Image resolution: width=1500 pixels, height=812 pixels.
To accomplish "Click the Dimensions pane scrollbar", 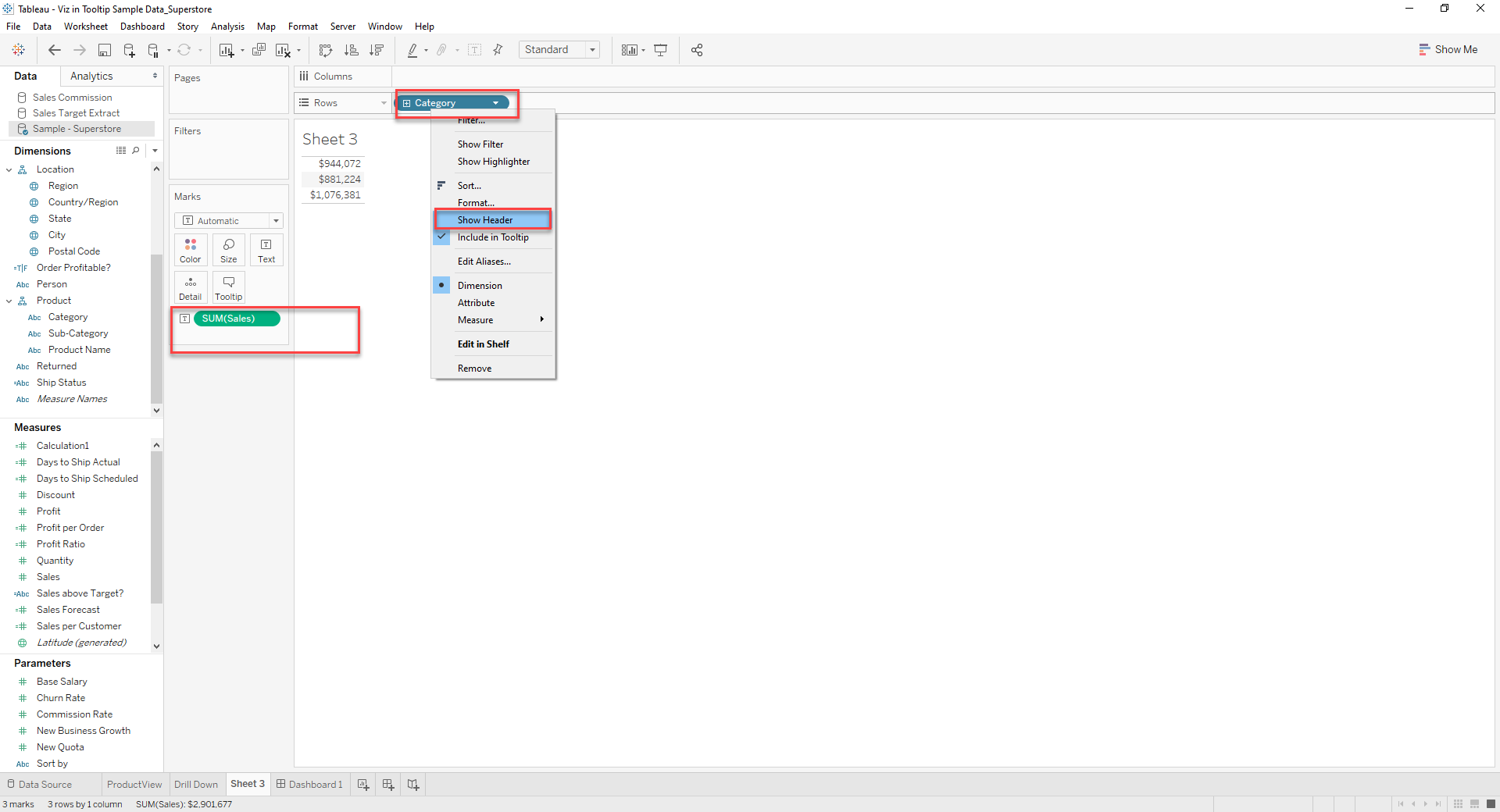I will point(156,328).
